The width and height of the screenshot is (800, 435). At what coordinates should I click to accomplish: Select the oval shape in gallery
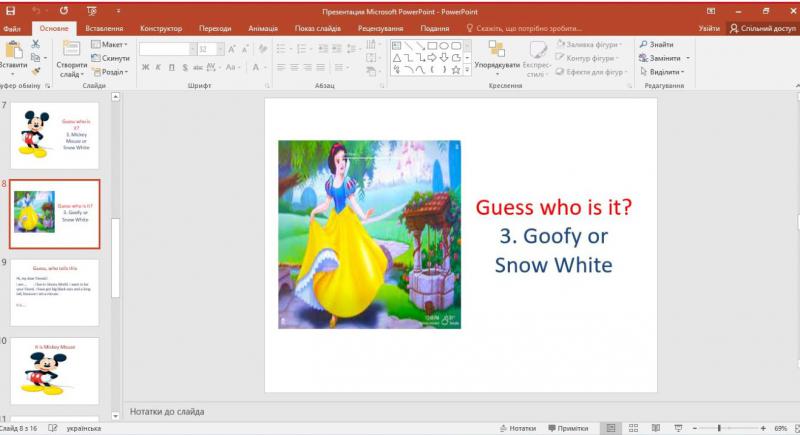tap(444, 46)
